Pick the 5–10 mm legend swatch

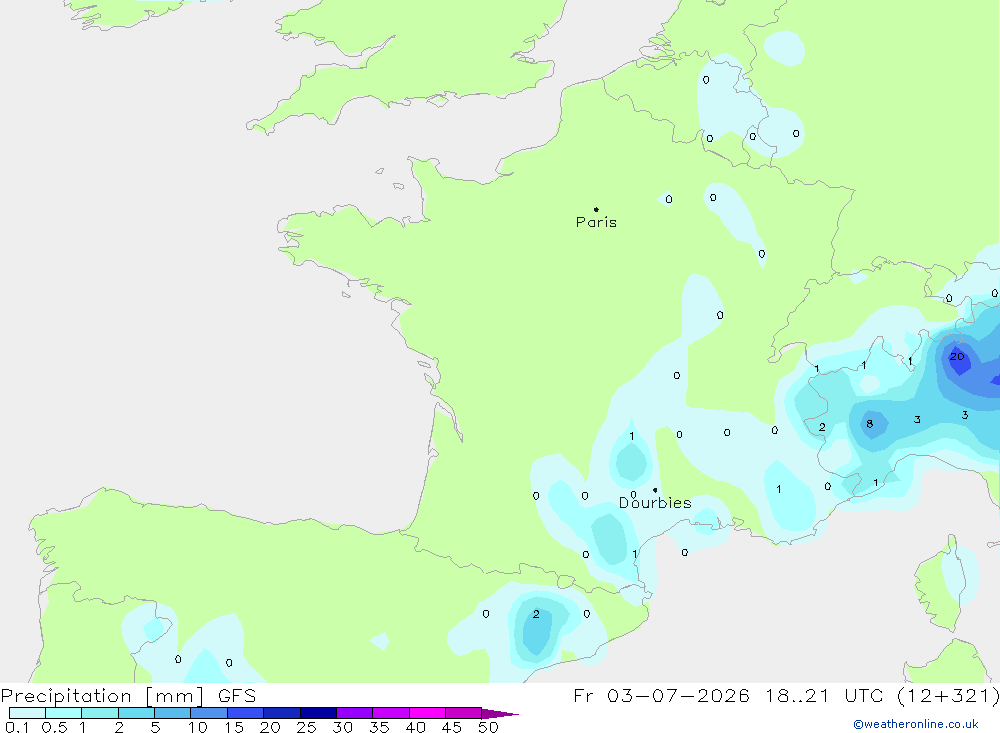click(173, 713)
